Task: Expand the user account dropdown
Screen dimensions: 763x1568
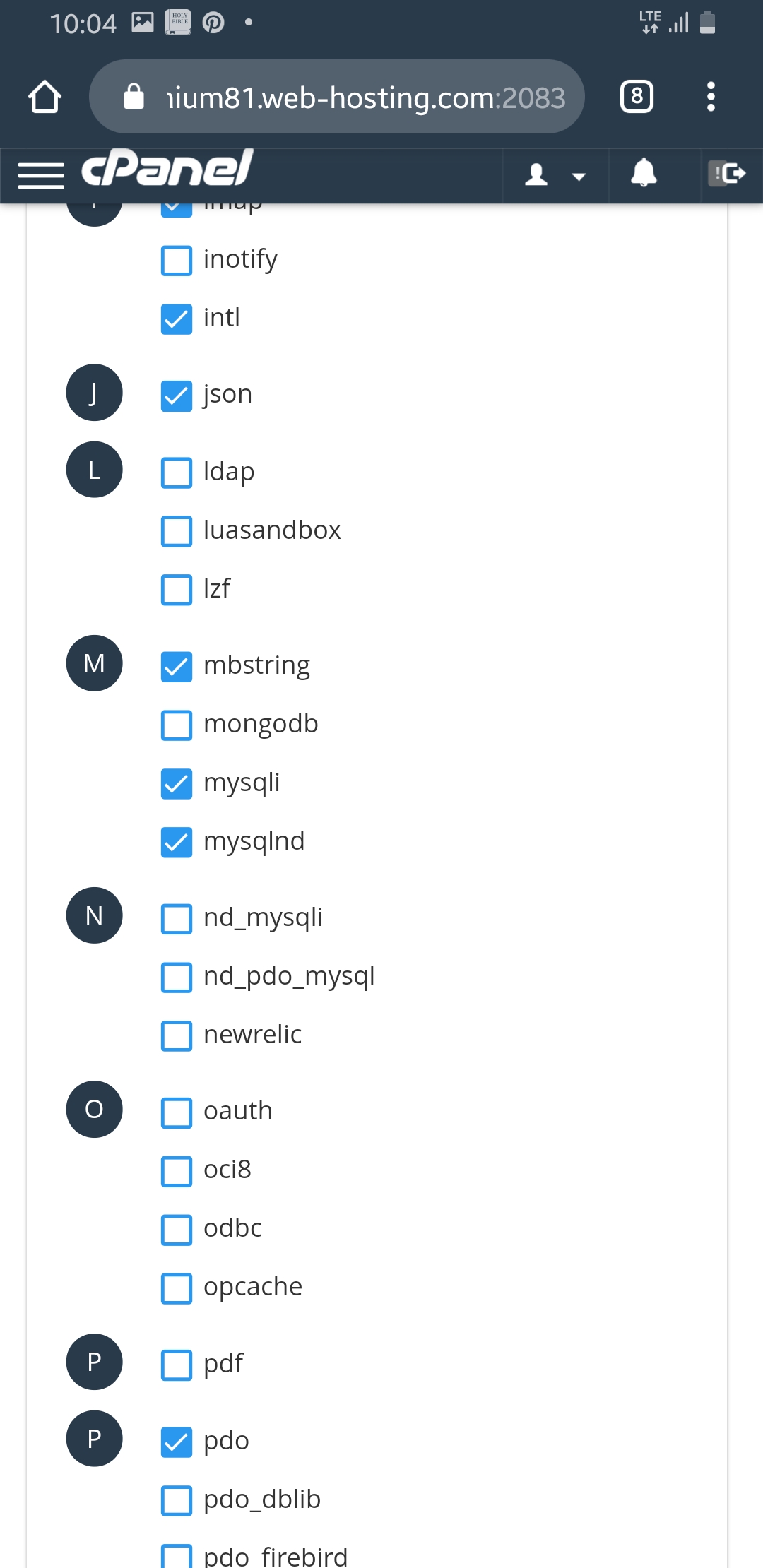Action: click(x=555, y=174)
